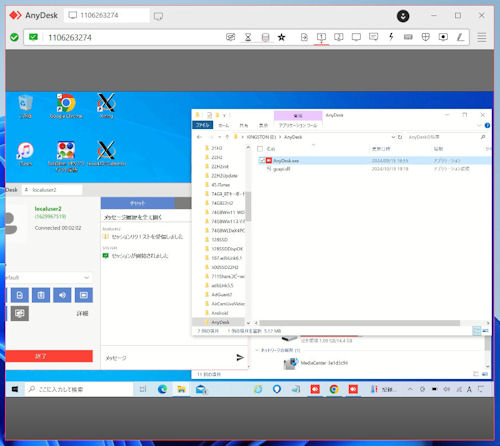Click the file transfer icon in toolbar
Screen dimensions: 500x446
[304, 37]
